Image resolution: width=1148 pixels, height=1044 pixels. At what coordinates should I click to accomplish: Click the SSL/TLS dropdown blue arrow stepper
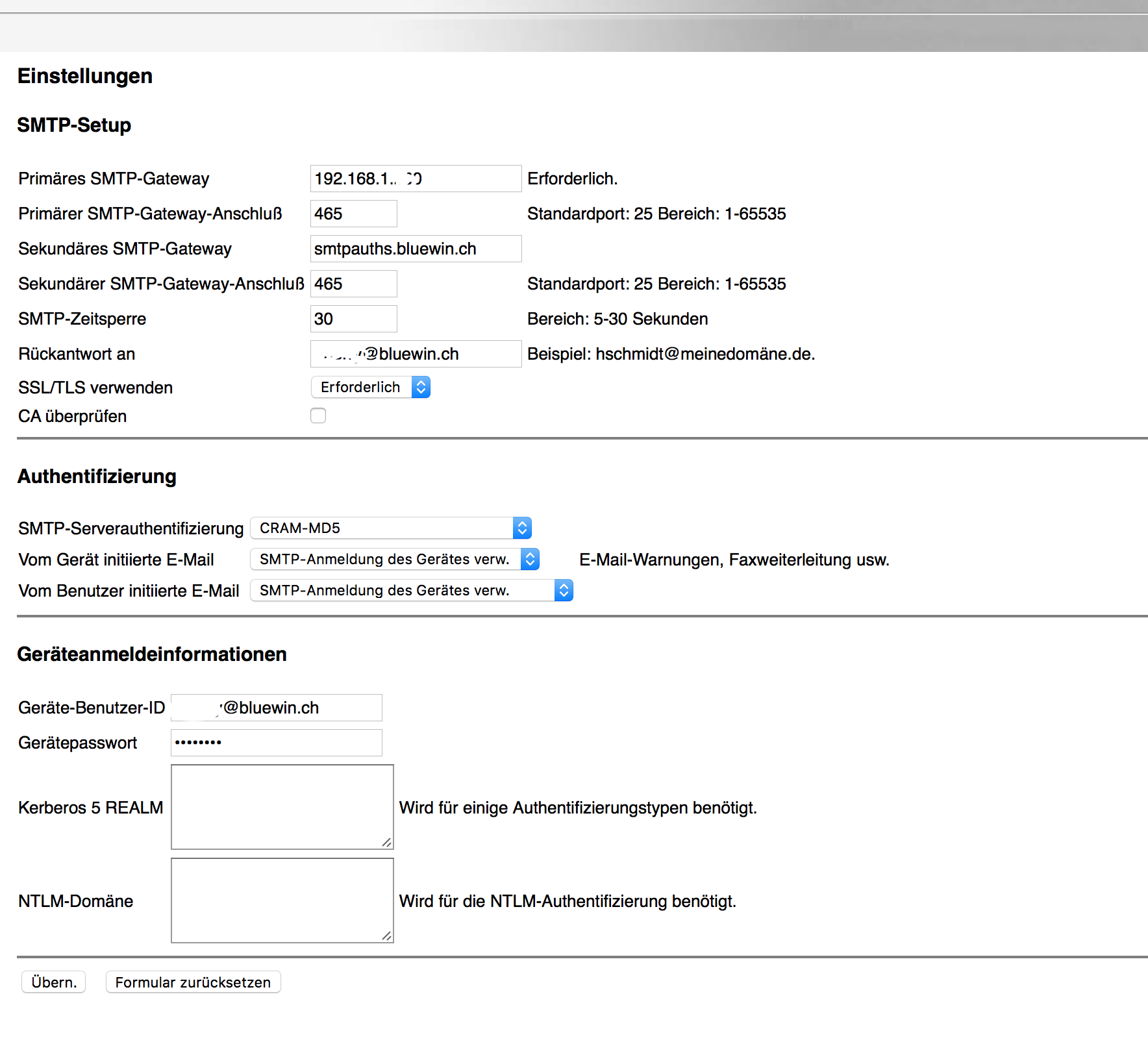pyautogui.click(x=421, y=388)
